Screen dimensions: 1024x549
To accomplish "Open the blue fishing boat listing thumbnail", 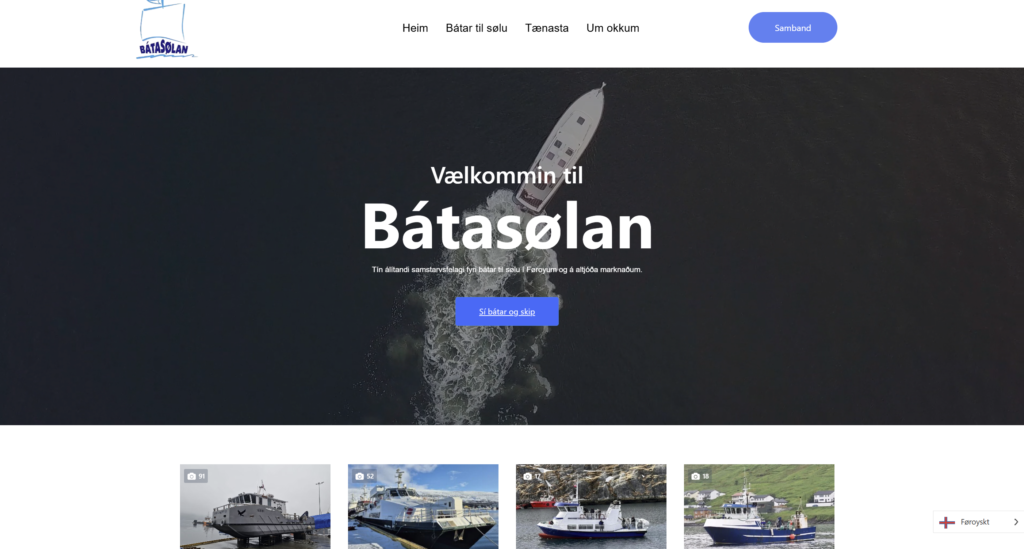I will coord(759,507).
